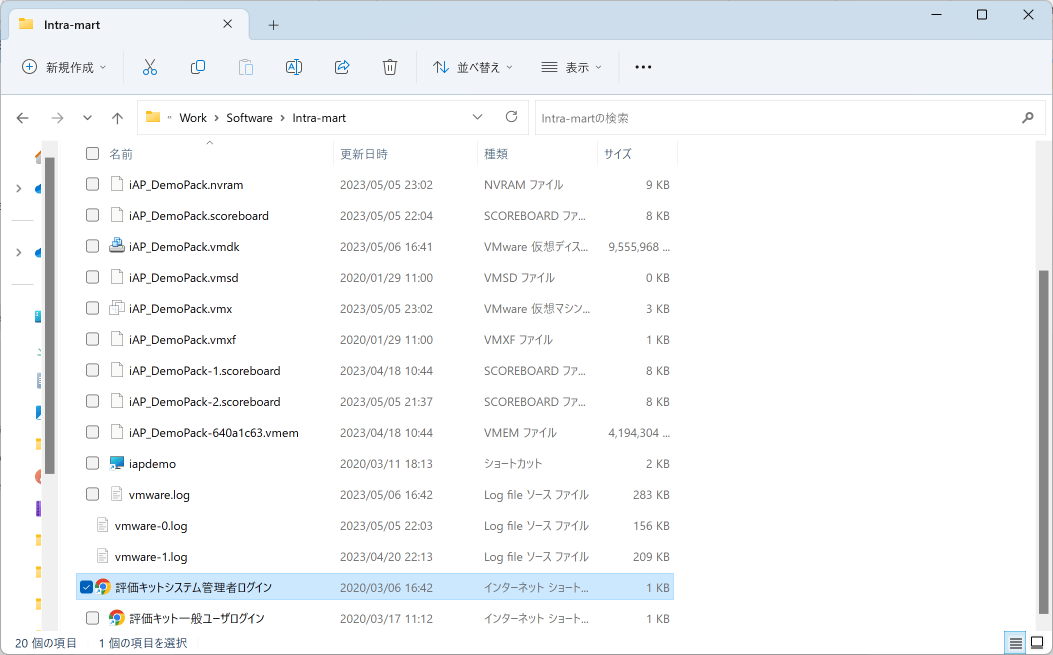Refresh the current folder view
This screenshot has height=655, width=1053.
tap(511, 117)
